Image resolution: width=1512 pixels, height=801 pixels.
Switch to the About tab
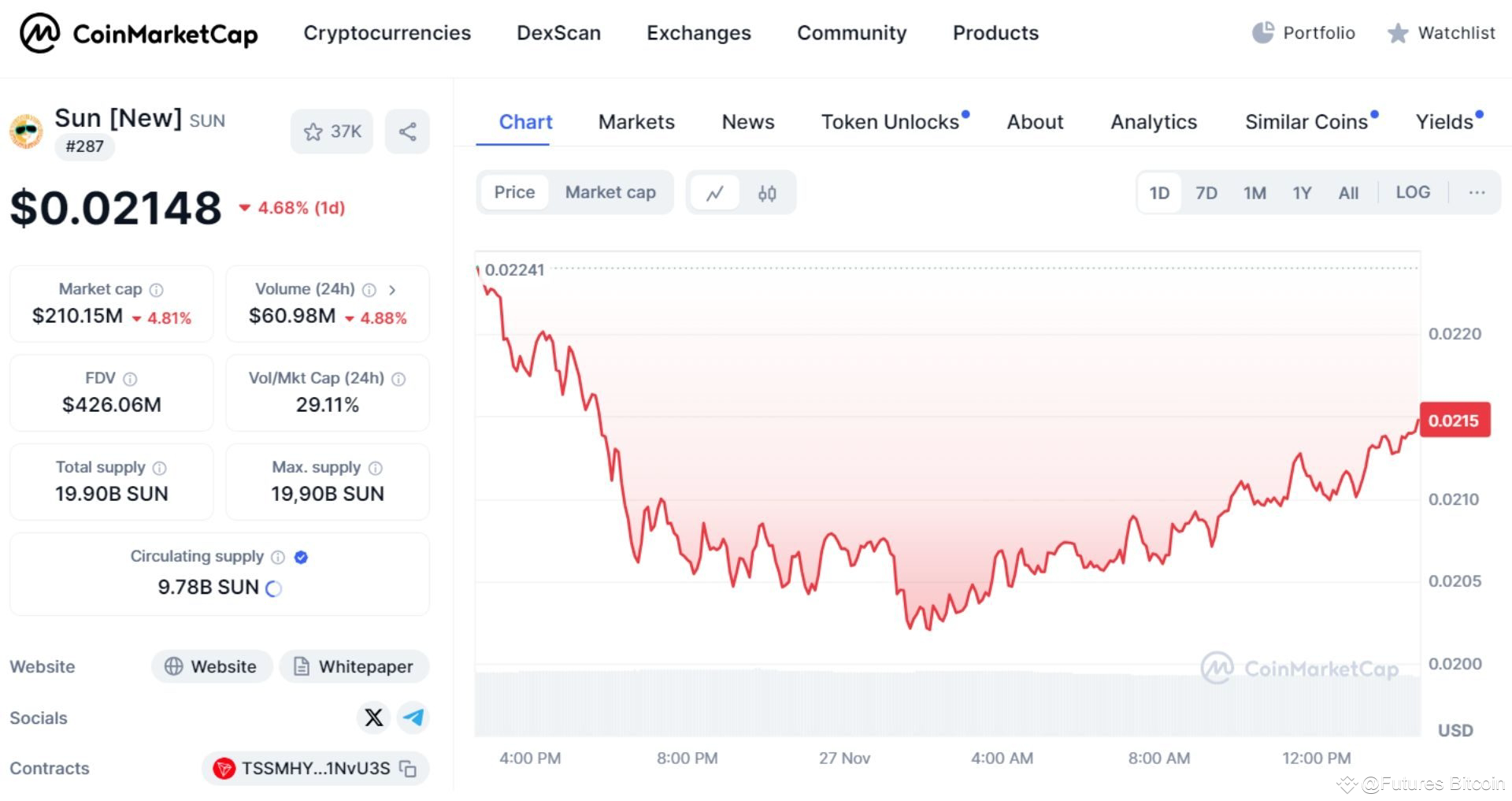point(1035,122)
